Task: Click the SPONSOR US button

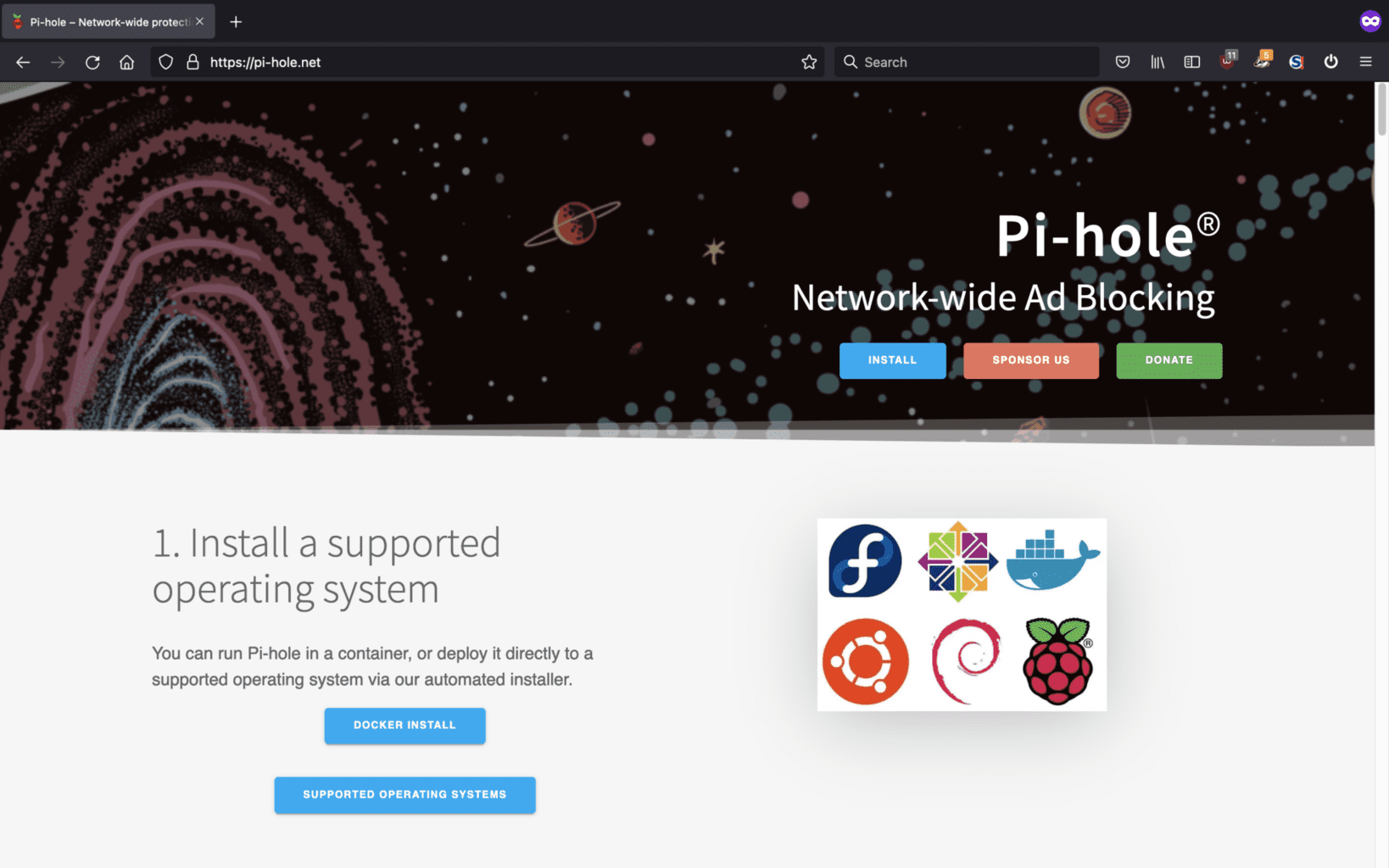Action: tap(1031, 360)
